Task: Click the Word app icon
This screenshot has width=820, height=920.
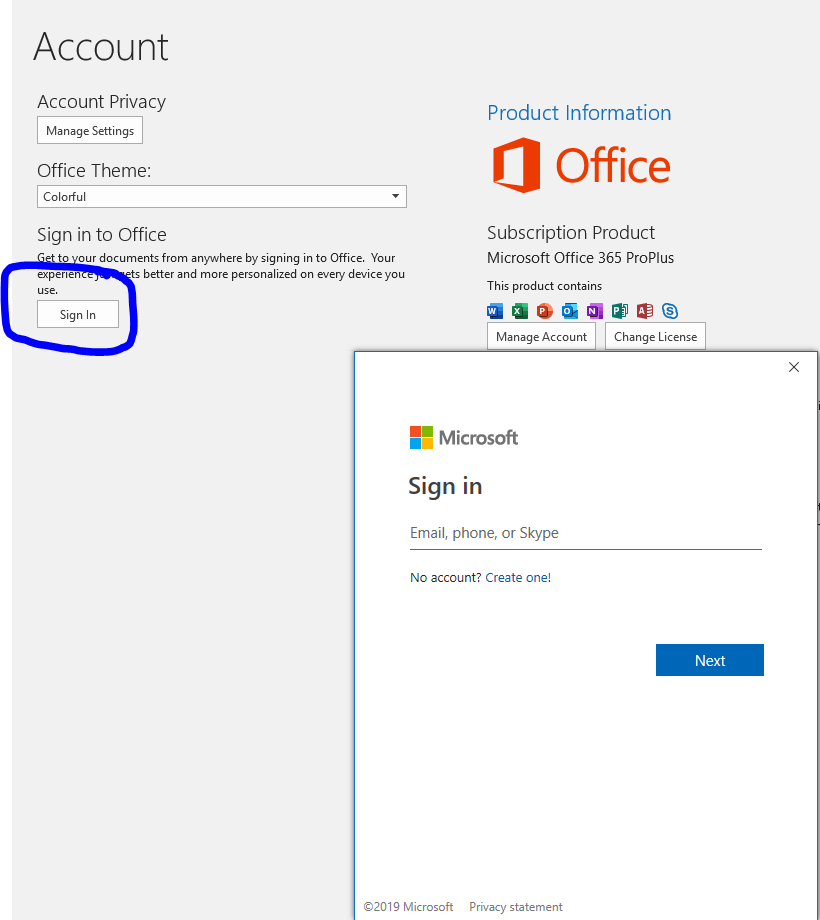Action: [494, 311]
